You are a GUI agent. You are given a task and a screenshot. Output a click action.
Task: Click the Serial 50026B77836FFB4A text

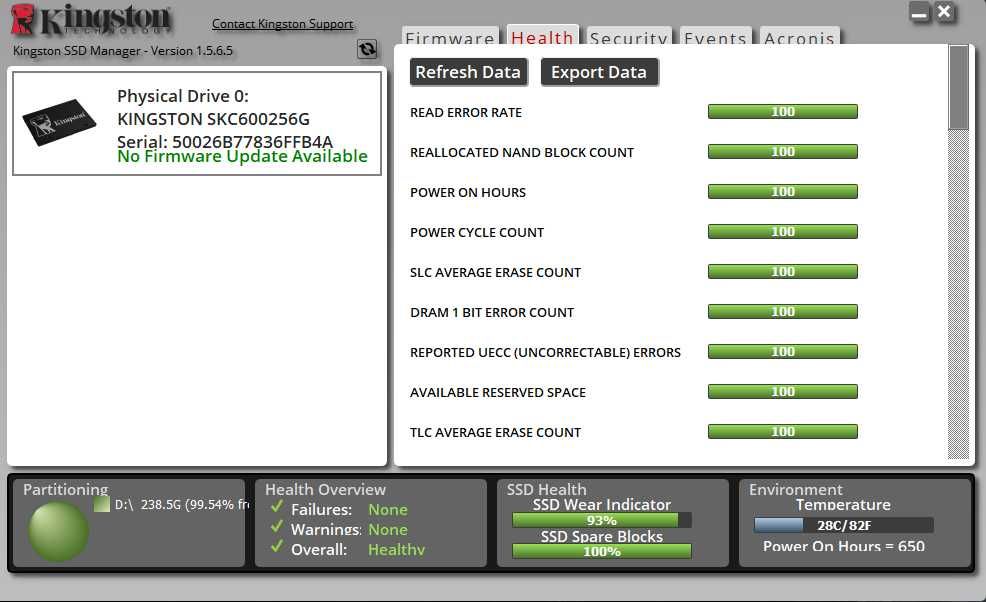[224, 142]
